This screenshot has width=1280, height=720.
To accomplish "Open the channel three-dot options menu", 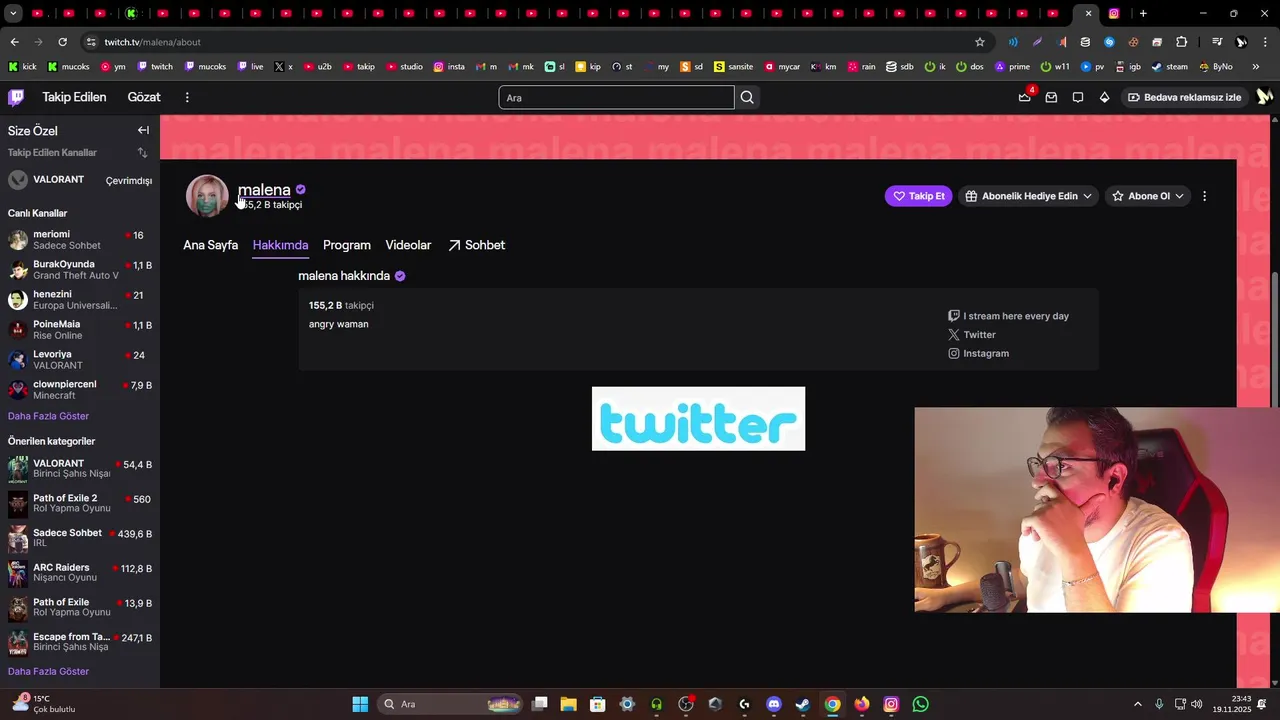I will pos(1204,196).
